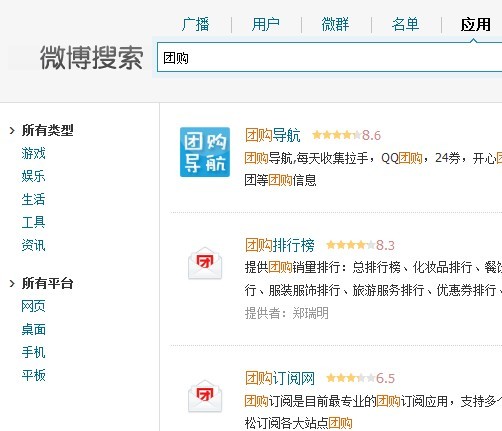Click the star rating of 团购订阅网
Image resolution: width=502 pixels, height=431 pixels.
point(351,378)
